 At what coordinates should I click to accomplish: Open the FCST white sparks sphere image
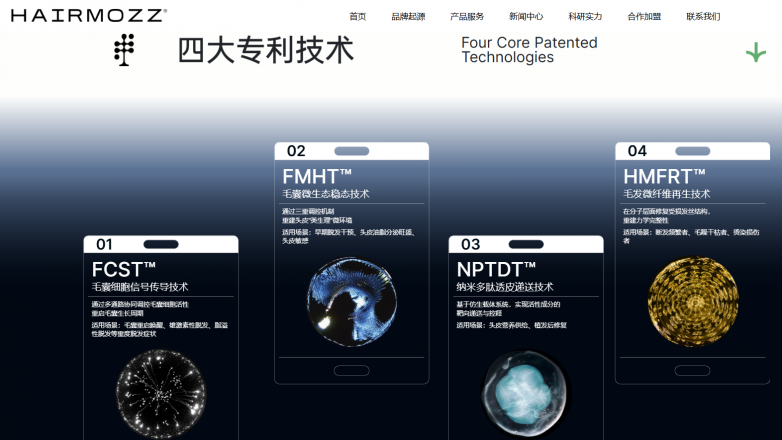(161, 394)
